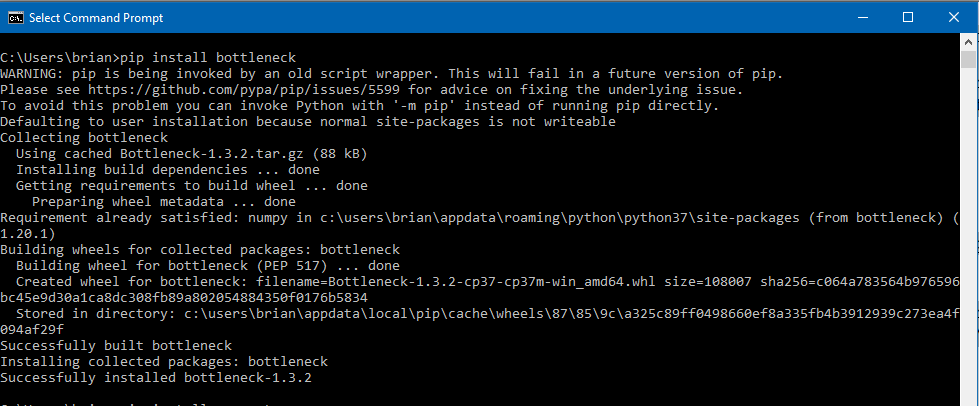Minimize the Command Prompt window

(861, 17)
